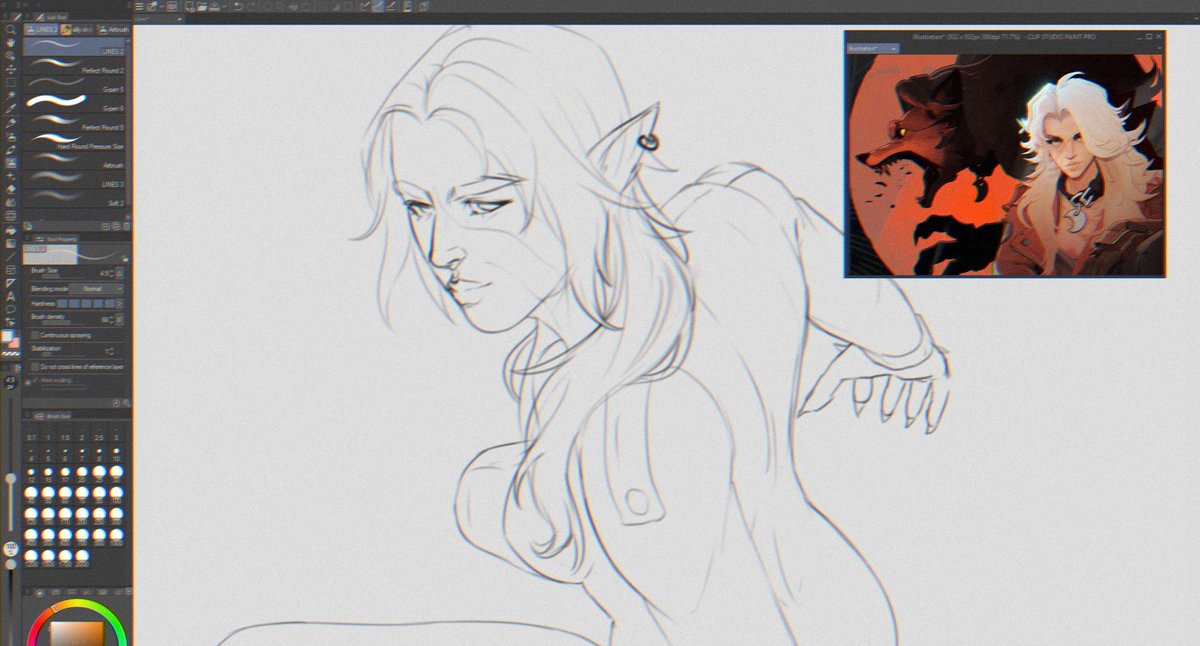Image resolution: width=1200 pixels, height=646 pixels.
Task: Click the Open file folder icon
Action: 202,6
